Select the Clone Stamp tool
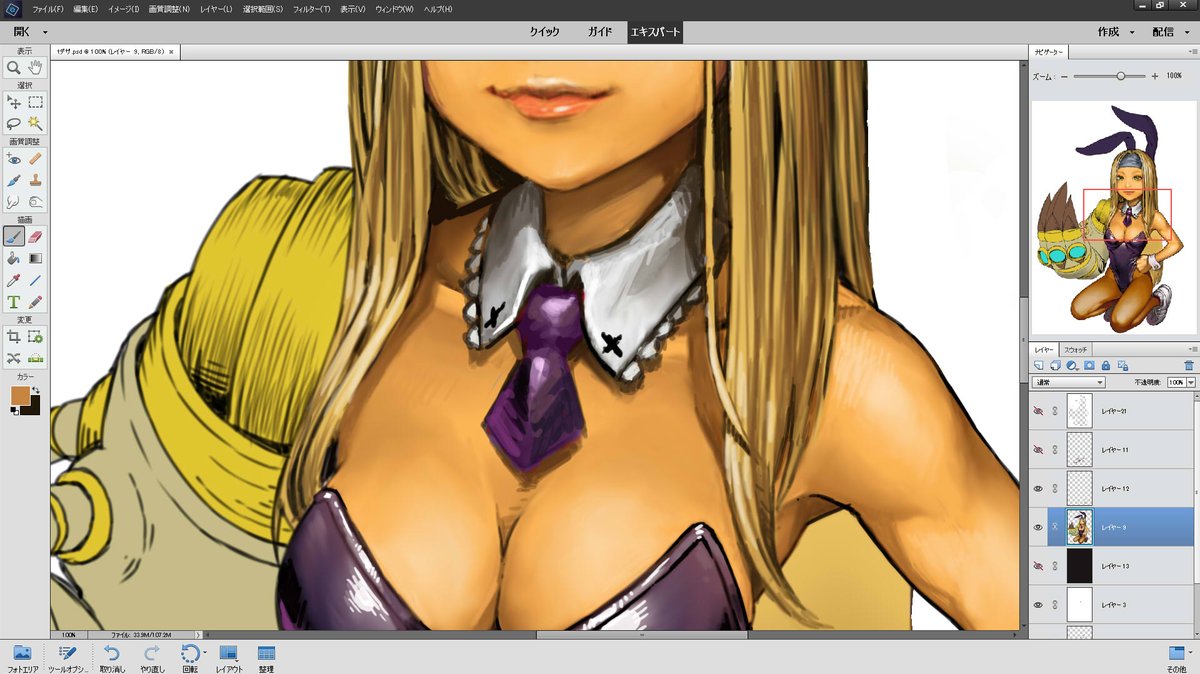Image resolution: width=1200 pixels, height=674 pixels. pos(36,181)
